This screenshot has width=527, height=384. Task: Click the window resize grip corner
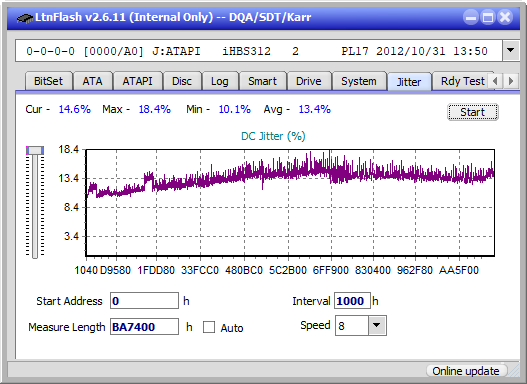pos(514,371)
